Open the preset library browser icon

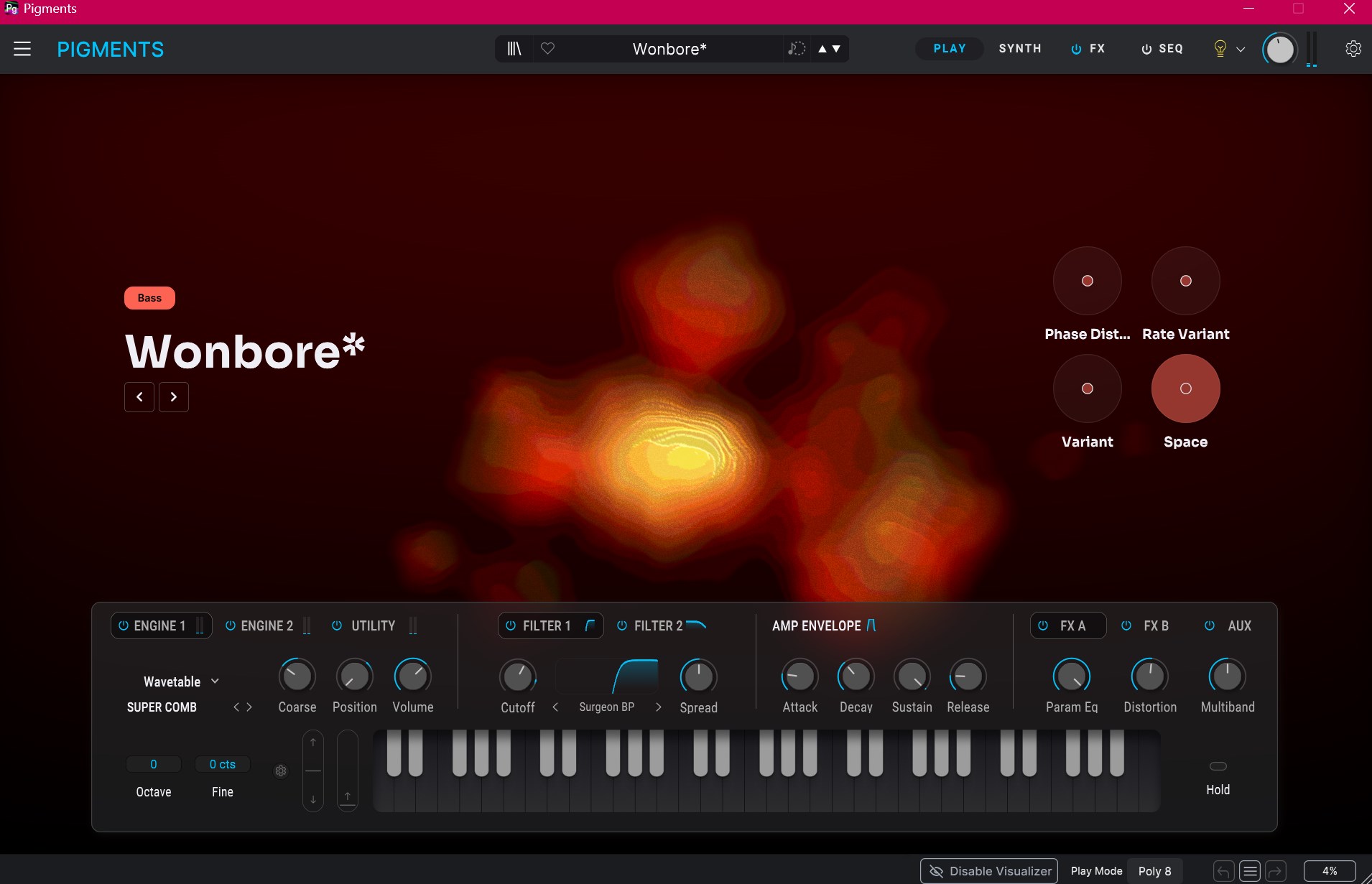(x=514, y=49)
